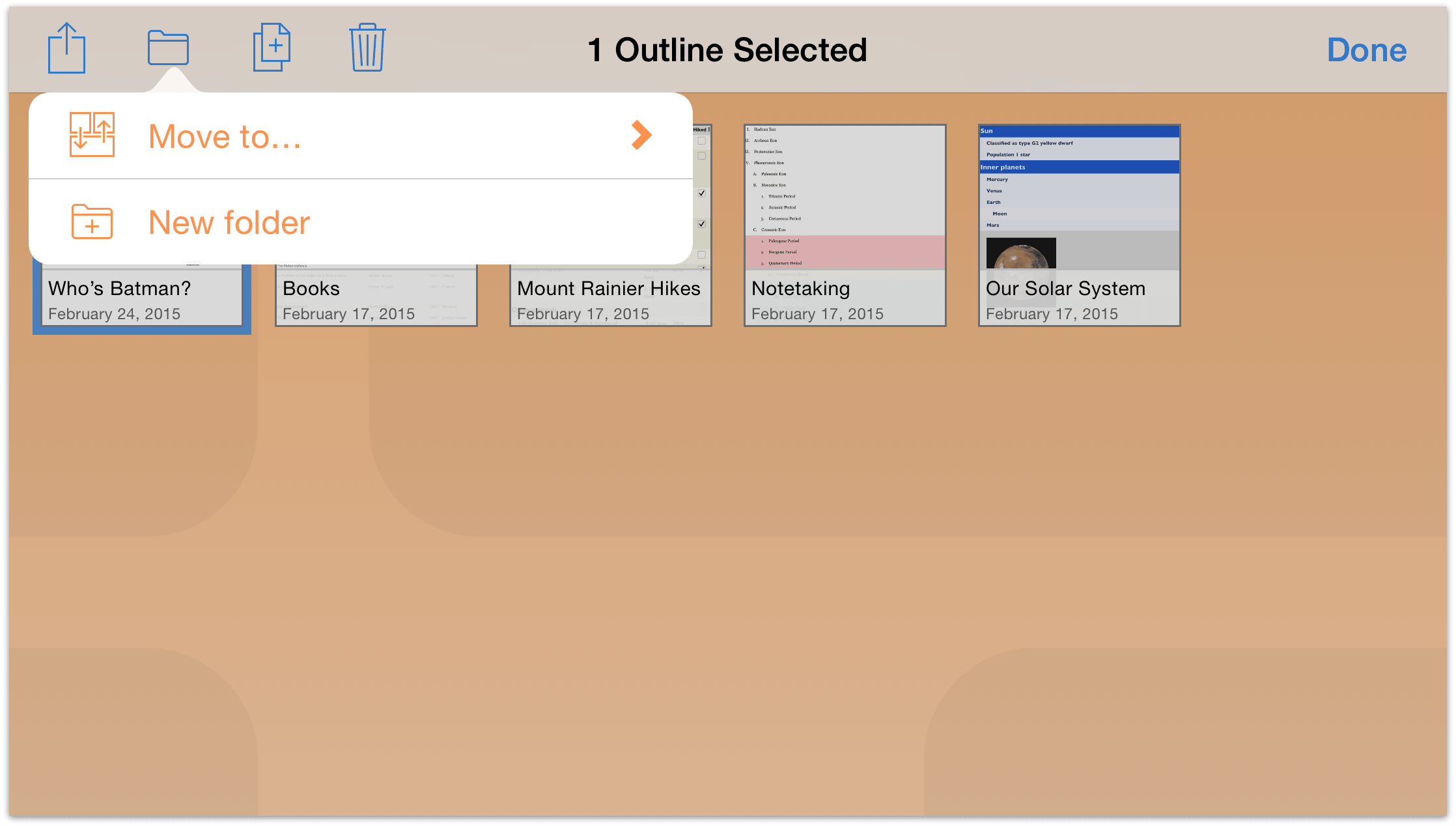Select the Notetaking outline thumbnail
This screenshot has height=826, width=1456.
tap(845, 225)
